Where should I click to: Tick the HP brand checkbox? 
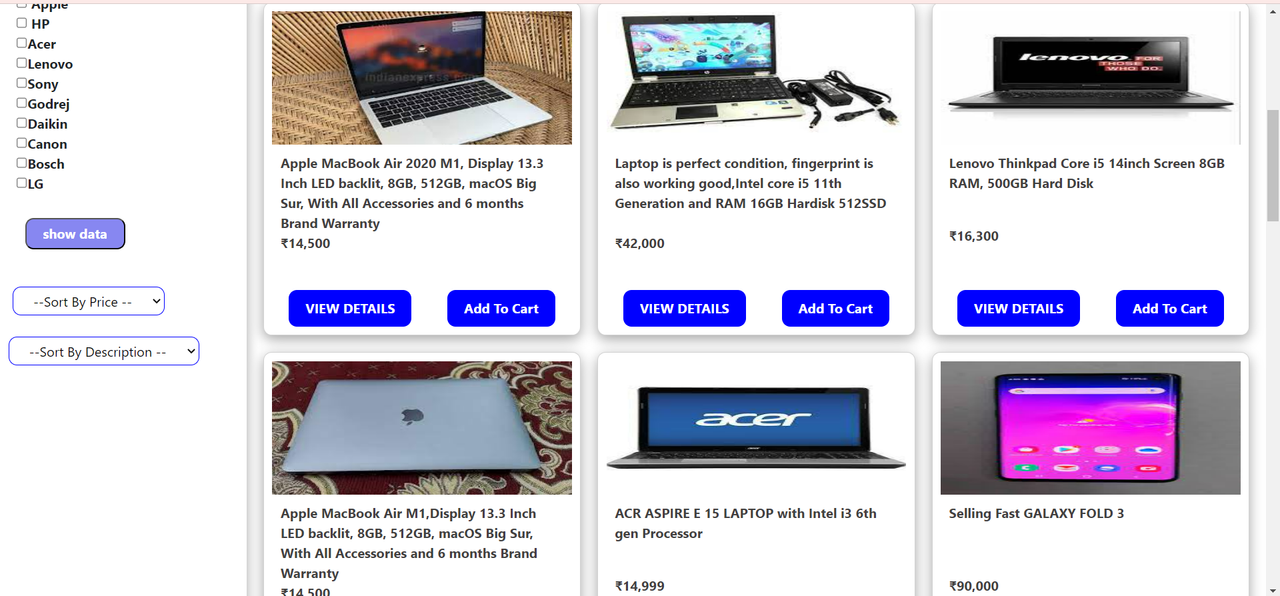22,23
